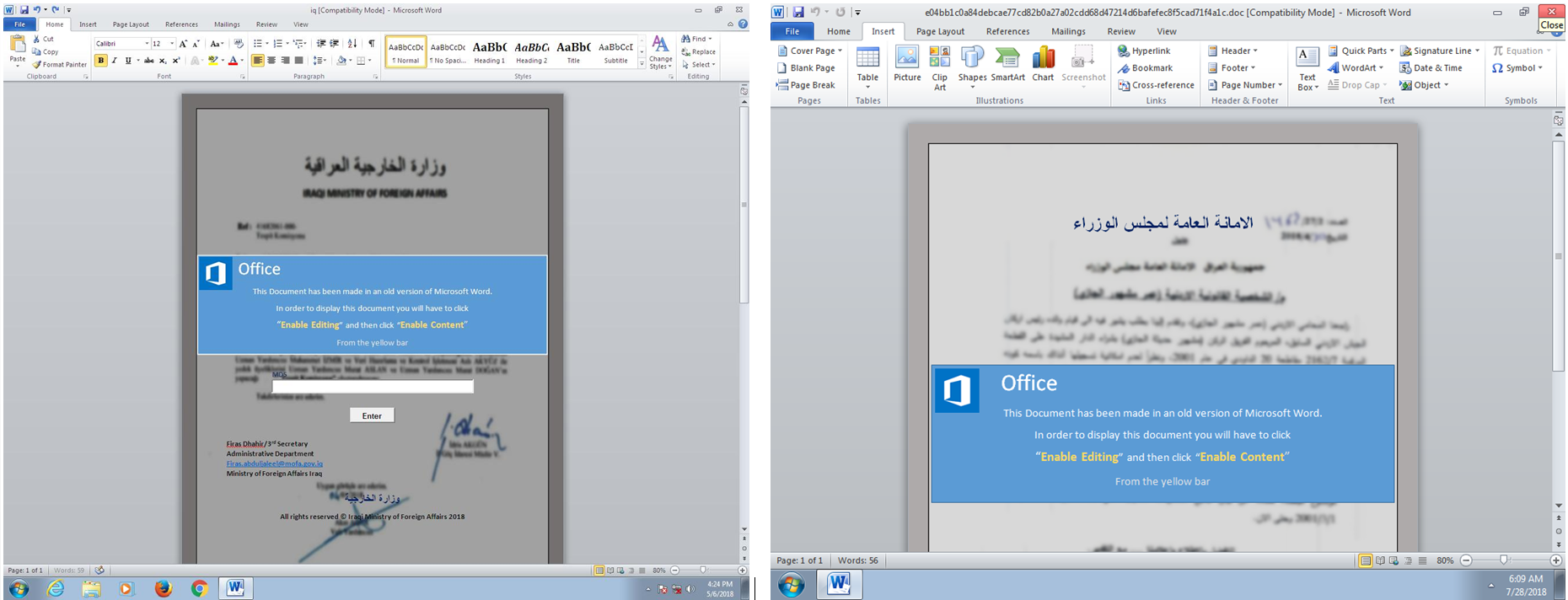
Task: Open the Firas.abduljaleel@mofa.gov.iq email link
Action: 275,463
